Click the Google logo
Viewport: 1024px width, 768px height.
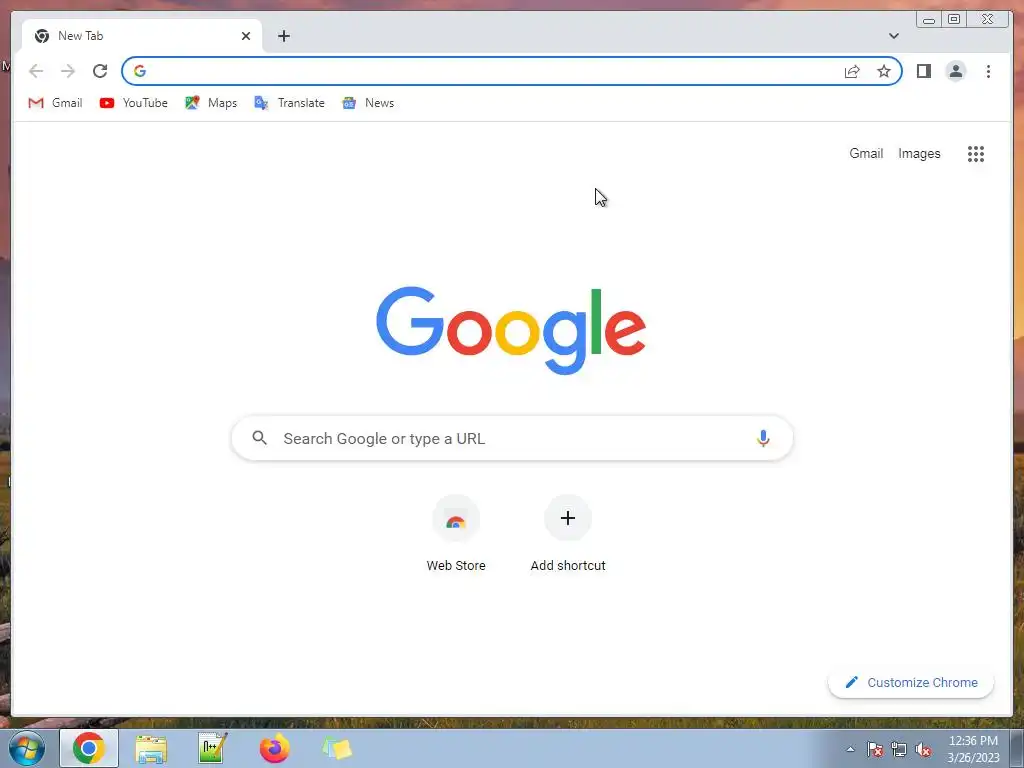pos(511,330)
